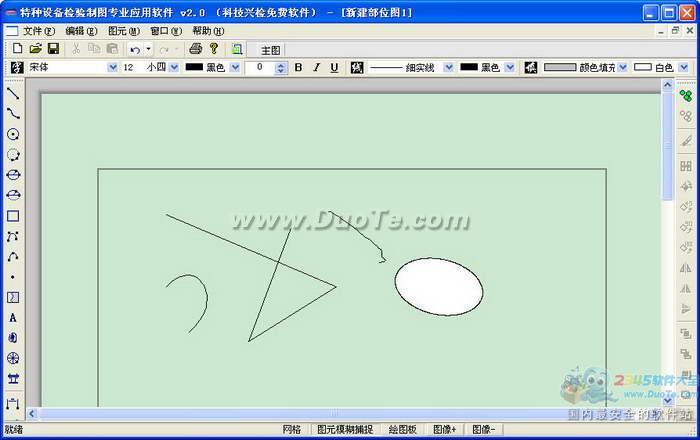
Task: Toggle Underline text formatting
Action: 334,67
